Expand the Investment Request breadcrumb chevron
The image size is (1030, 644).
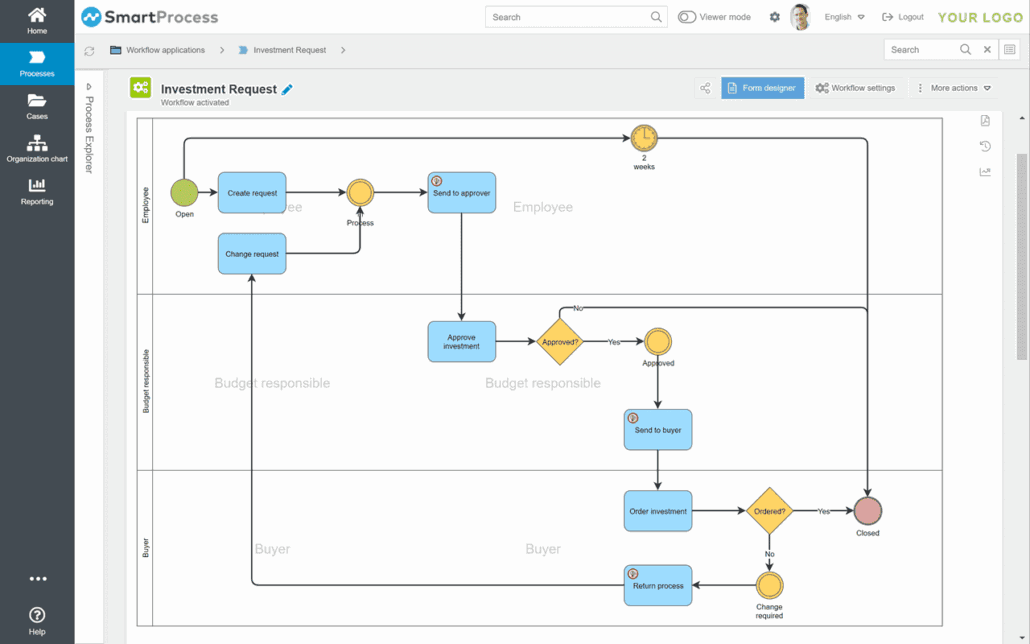(x=343, y=49)
